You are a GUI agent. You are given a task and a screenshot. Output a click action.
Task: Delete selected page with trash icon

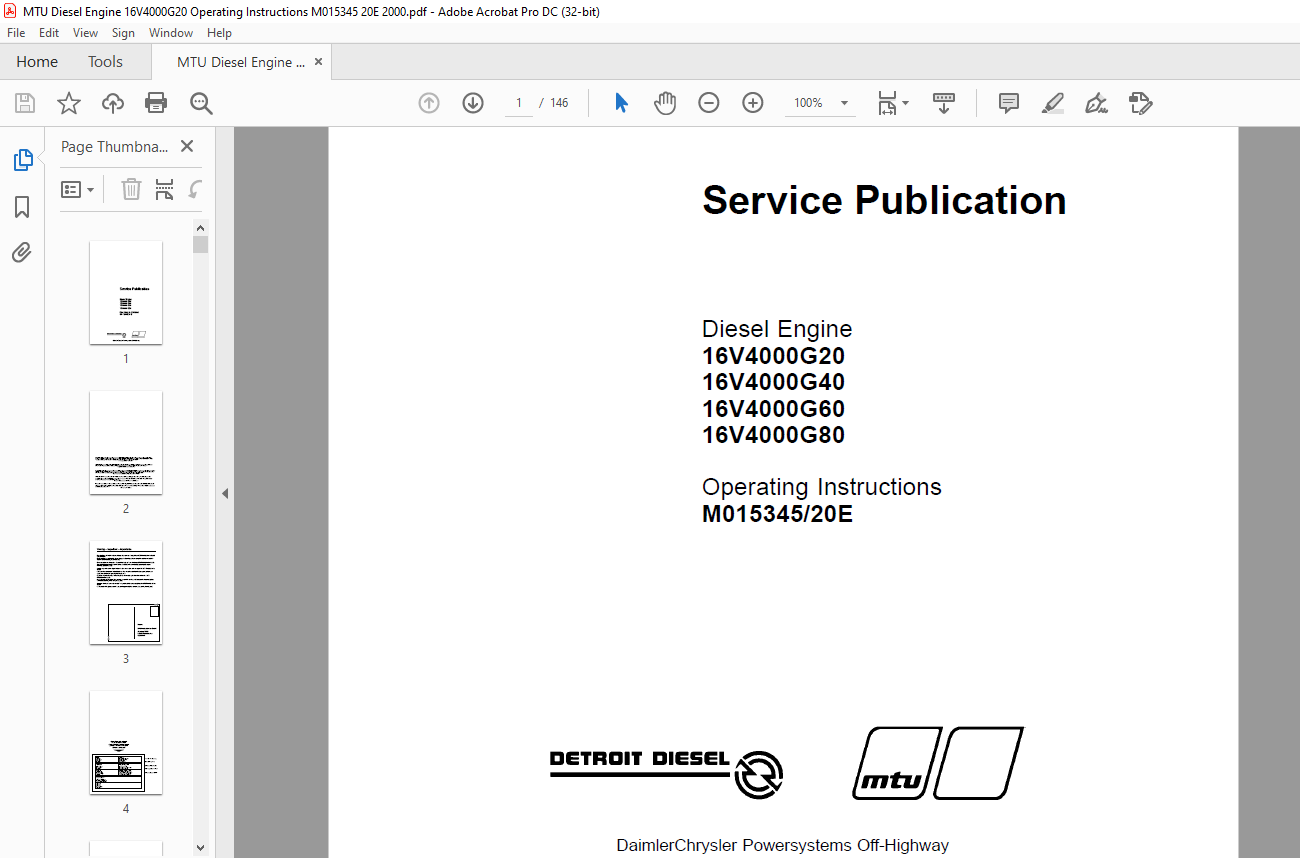pos(131,189)
